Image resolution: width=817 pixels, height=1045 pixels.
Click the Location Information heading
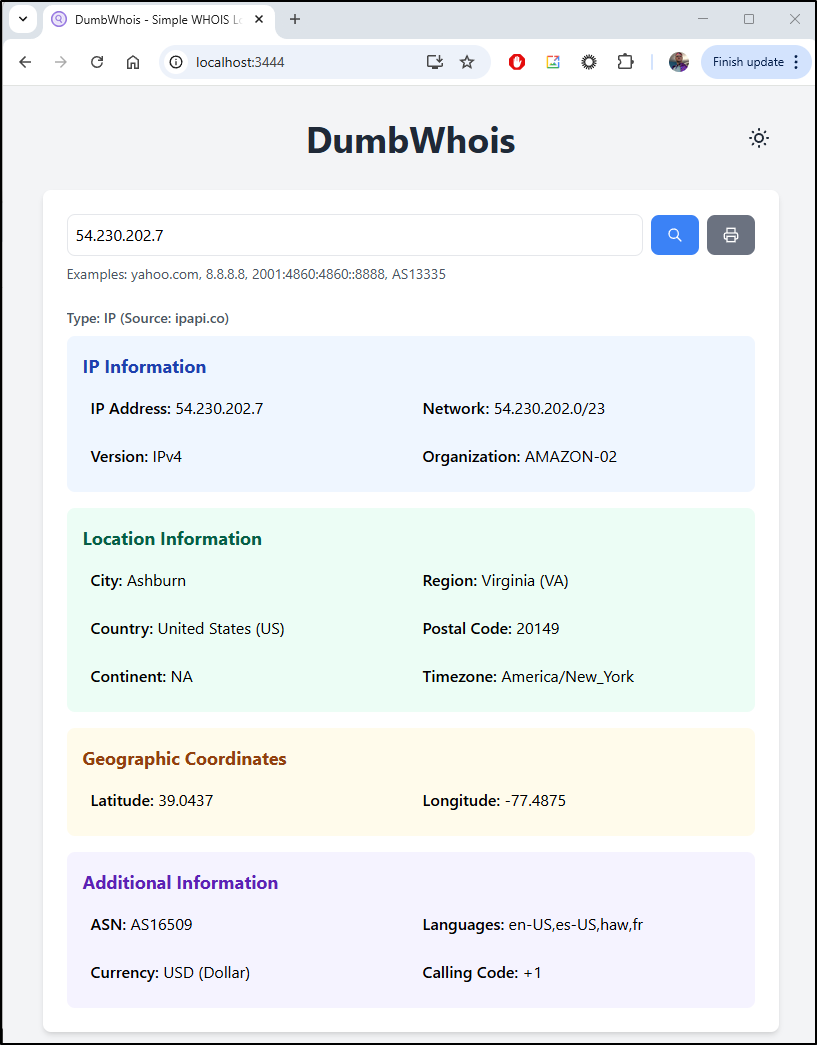(x=172, y=538)
